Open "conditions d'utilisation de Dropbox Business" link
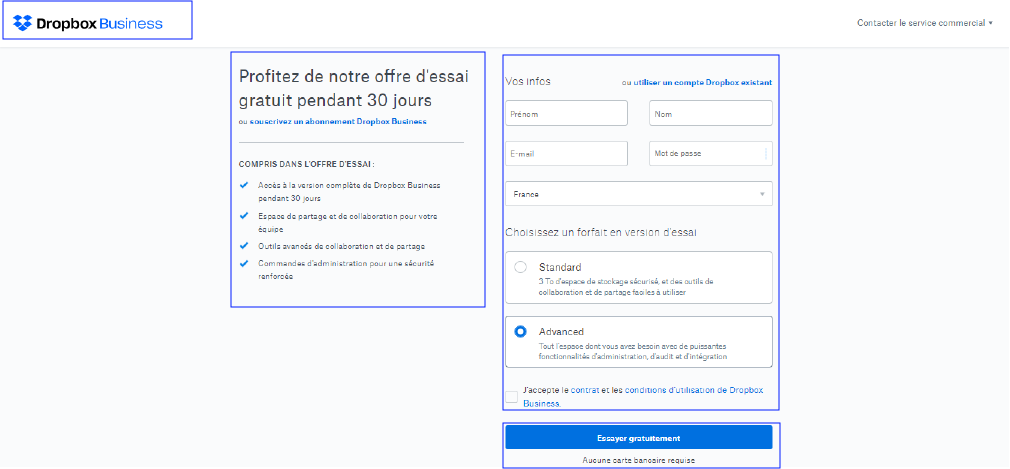 click(x=692, y=390)
